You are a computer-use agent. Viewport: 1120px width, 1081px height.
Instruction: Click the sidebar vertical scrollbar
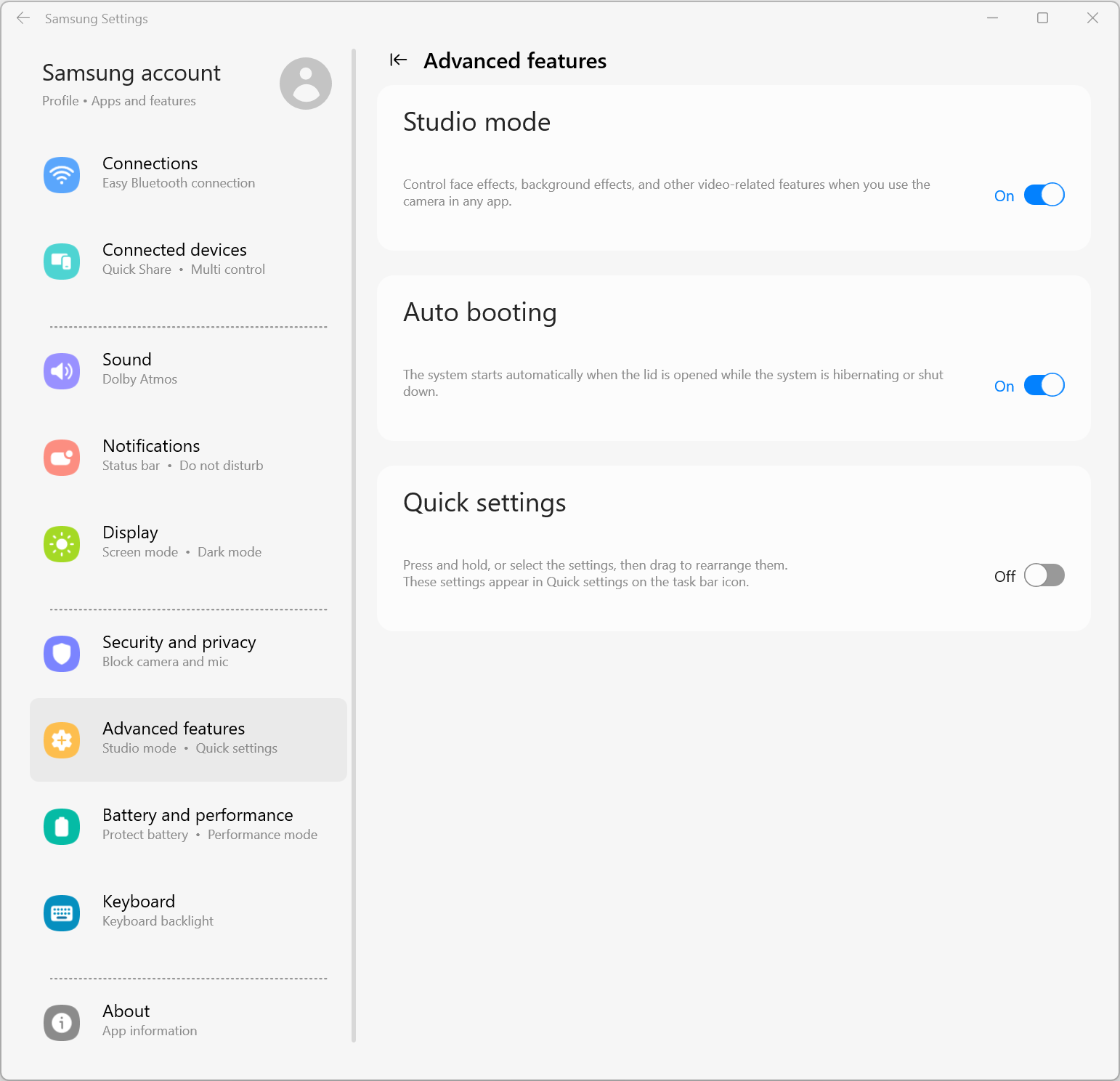354,545
